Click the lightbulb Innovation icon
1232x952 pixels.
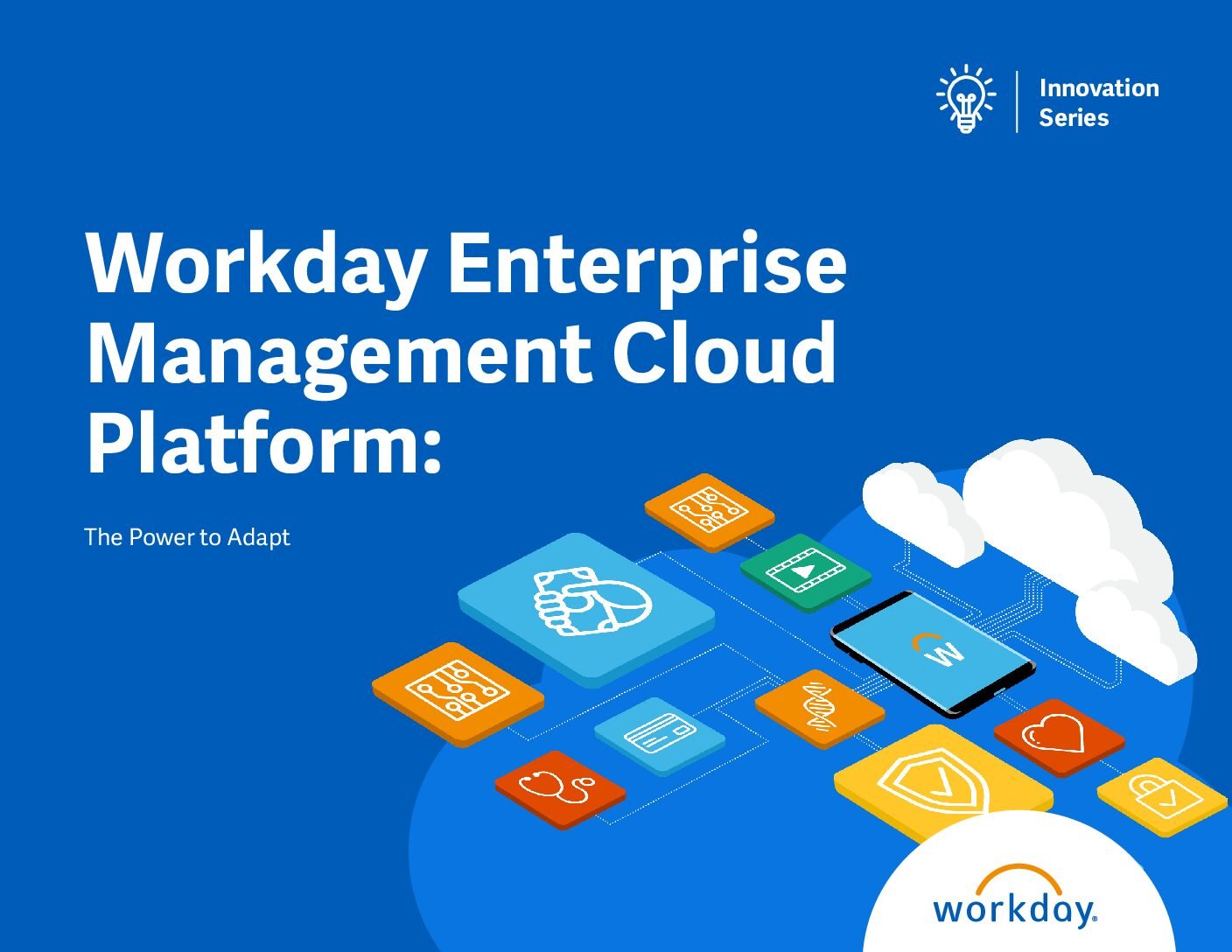click(965, 98)
